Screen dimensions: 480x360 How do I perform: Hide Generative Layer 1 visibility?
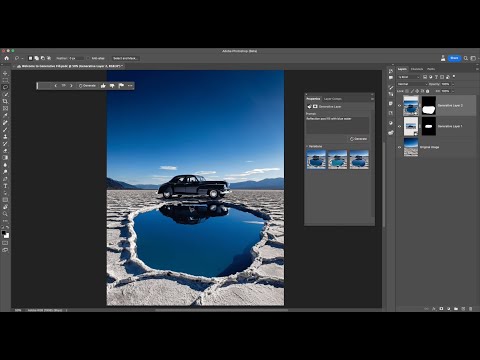(x=400, y=126)
